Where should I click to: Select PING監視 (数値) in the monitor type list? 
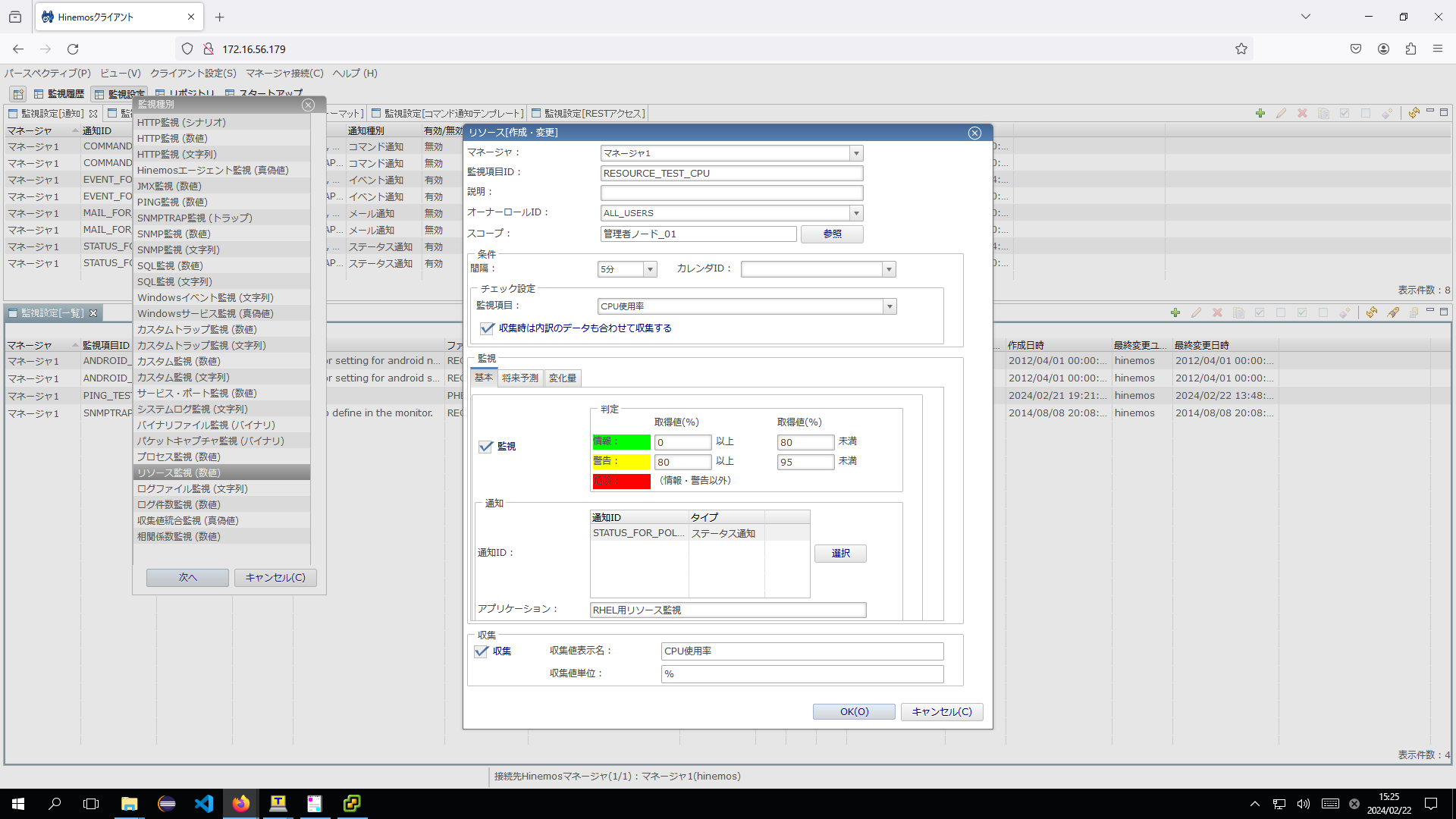click(x=222, y=202)
